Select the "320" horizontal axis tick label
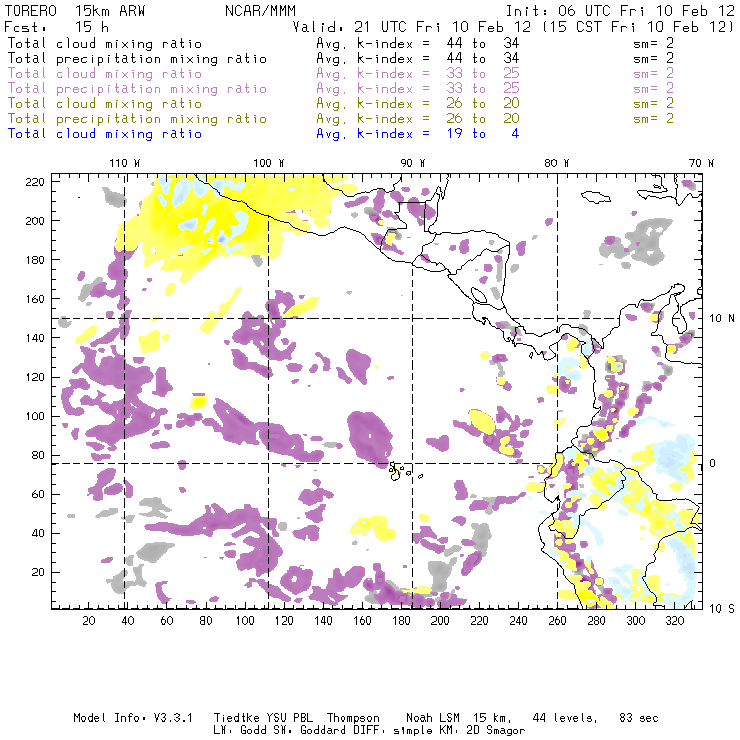This screenshot has height=740, width=740. [x=674, y=621]
